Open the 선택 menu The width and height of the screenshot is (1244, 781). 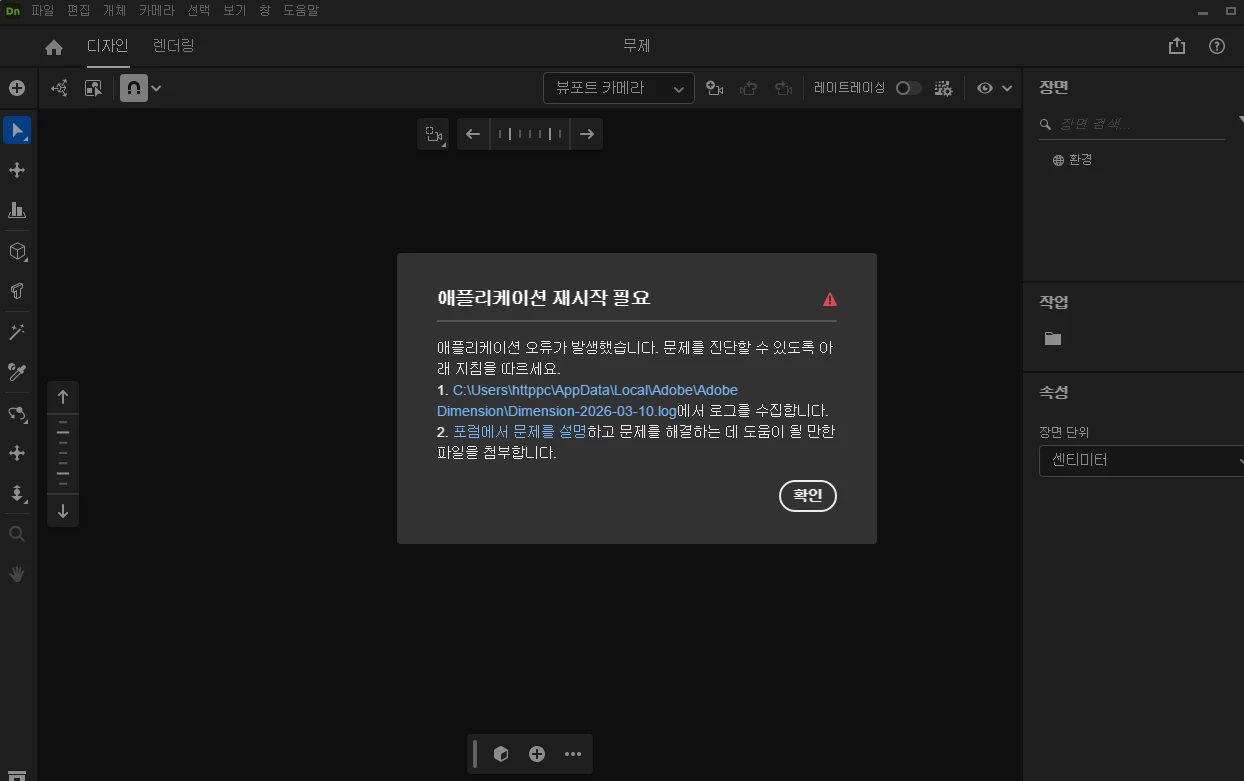click(x=199, y=11)
